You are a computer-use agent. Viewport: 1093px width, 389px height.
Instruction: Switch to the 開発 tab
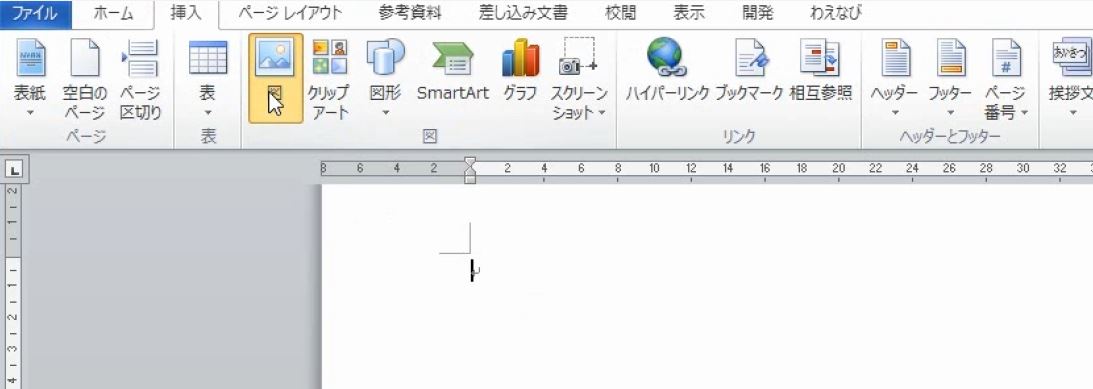tap(758, 13)
